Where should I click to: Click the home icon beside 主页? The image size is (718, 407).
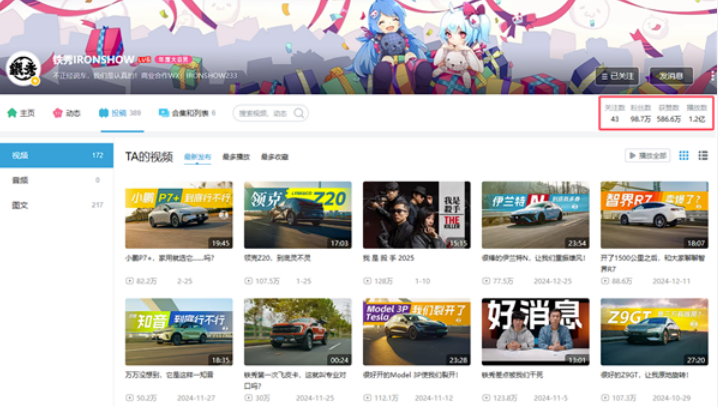(x=12, y=113)
